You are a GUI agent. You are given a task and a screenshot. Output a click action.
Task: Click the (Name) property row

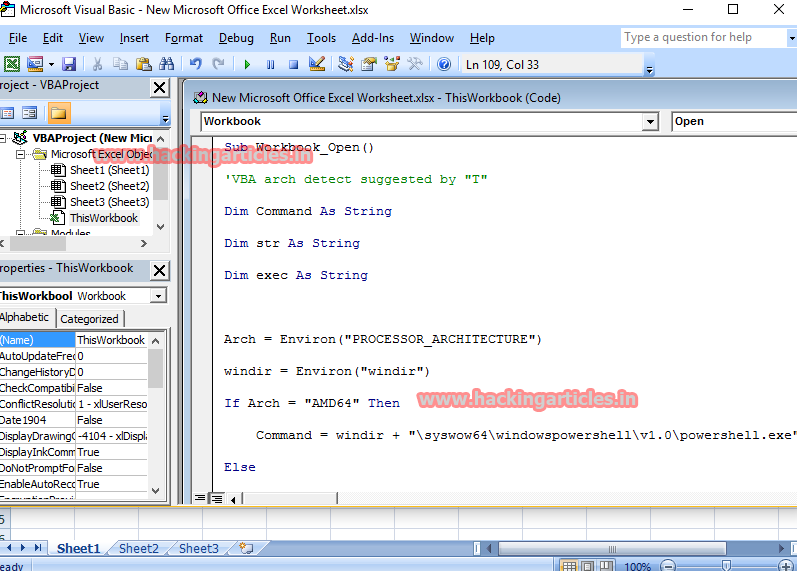pos(74,340)
